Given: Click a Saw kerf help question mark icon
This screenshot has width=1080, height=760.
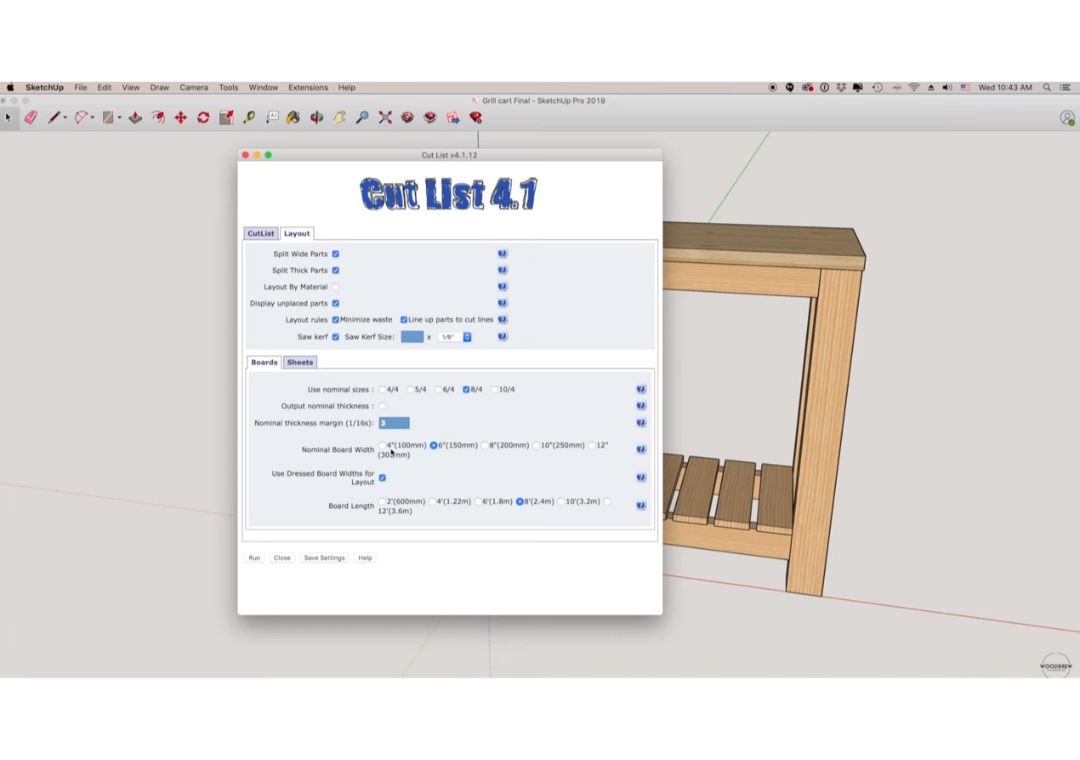Looking at the screenshot, I should click(x=502, y=336).
